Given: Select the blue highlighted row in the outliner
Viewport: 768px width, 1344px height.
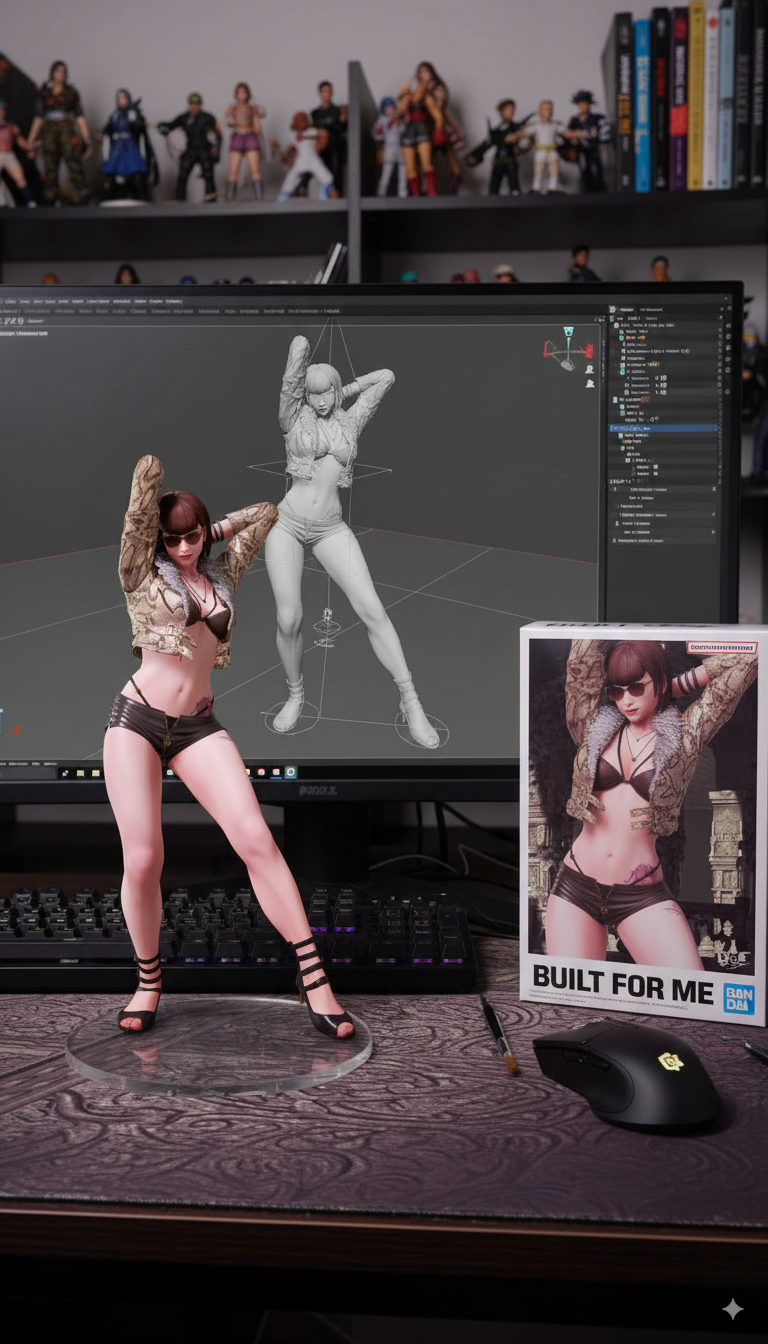Looking at the screenshot, I should [x=664, y=427].
